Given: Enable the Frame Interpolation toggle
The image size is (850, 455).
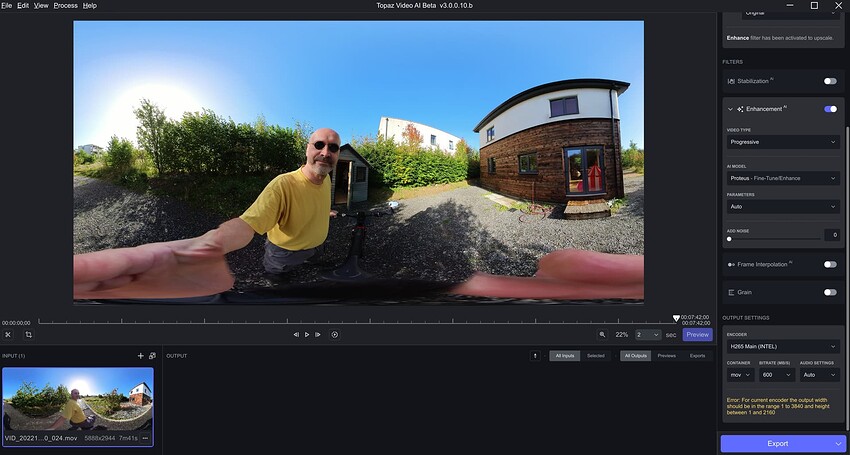Looking at the screenshot, I should tap(830, 264).
